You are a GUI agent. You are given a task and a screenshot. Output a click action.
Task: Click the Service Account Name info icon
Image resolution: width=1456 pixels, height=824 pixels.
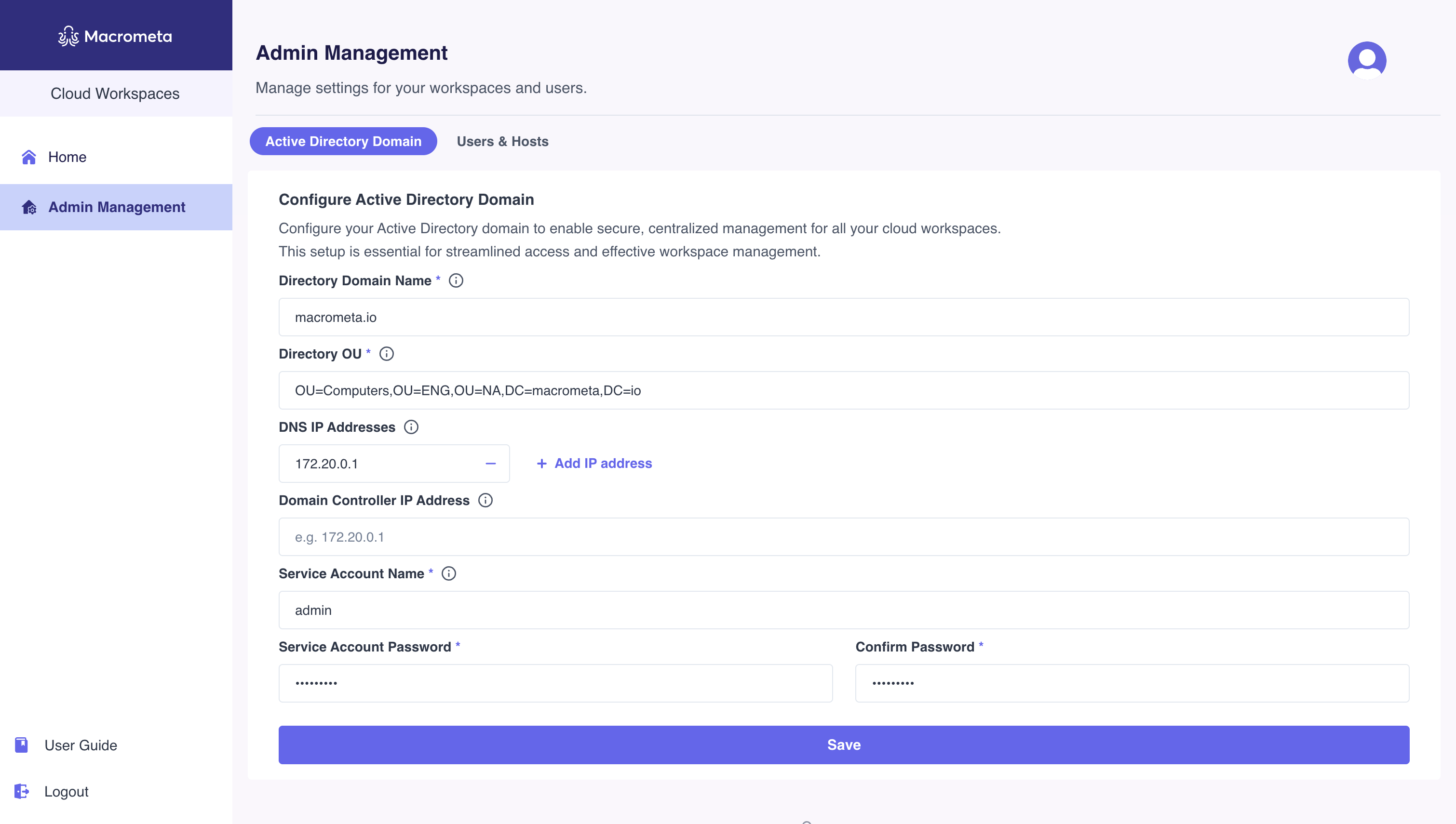point(449,573)
